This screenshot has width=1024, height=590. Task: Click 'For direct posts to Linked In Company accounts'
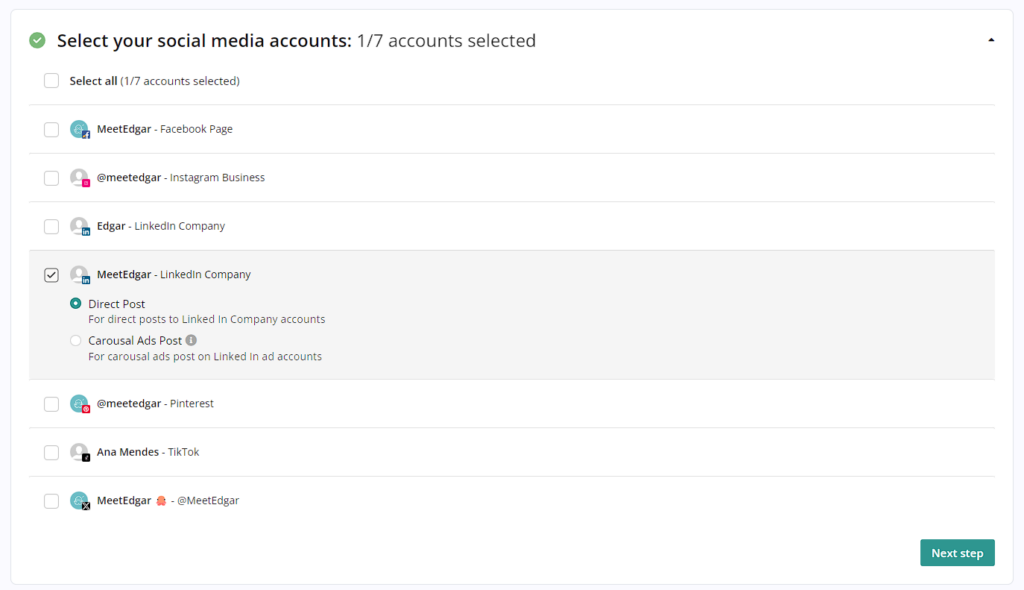pyautogui.click(x=206, y=320)
